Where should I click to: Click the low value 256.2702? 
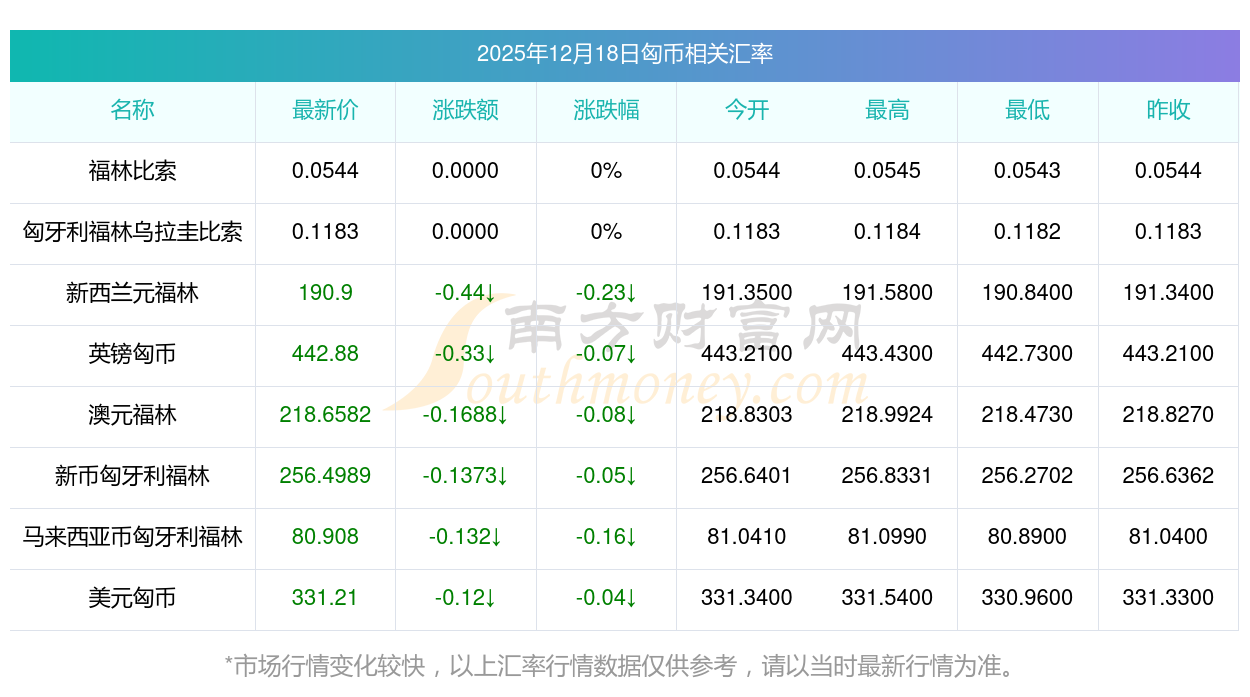click(x=1027, y=476)
